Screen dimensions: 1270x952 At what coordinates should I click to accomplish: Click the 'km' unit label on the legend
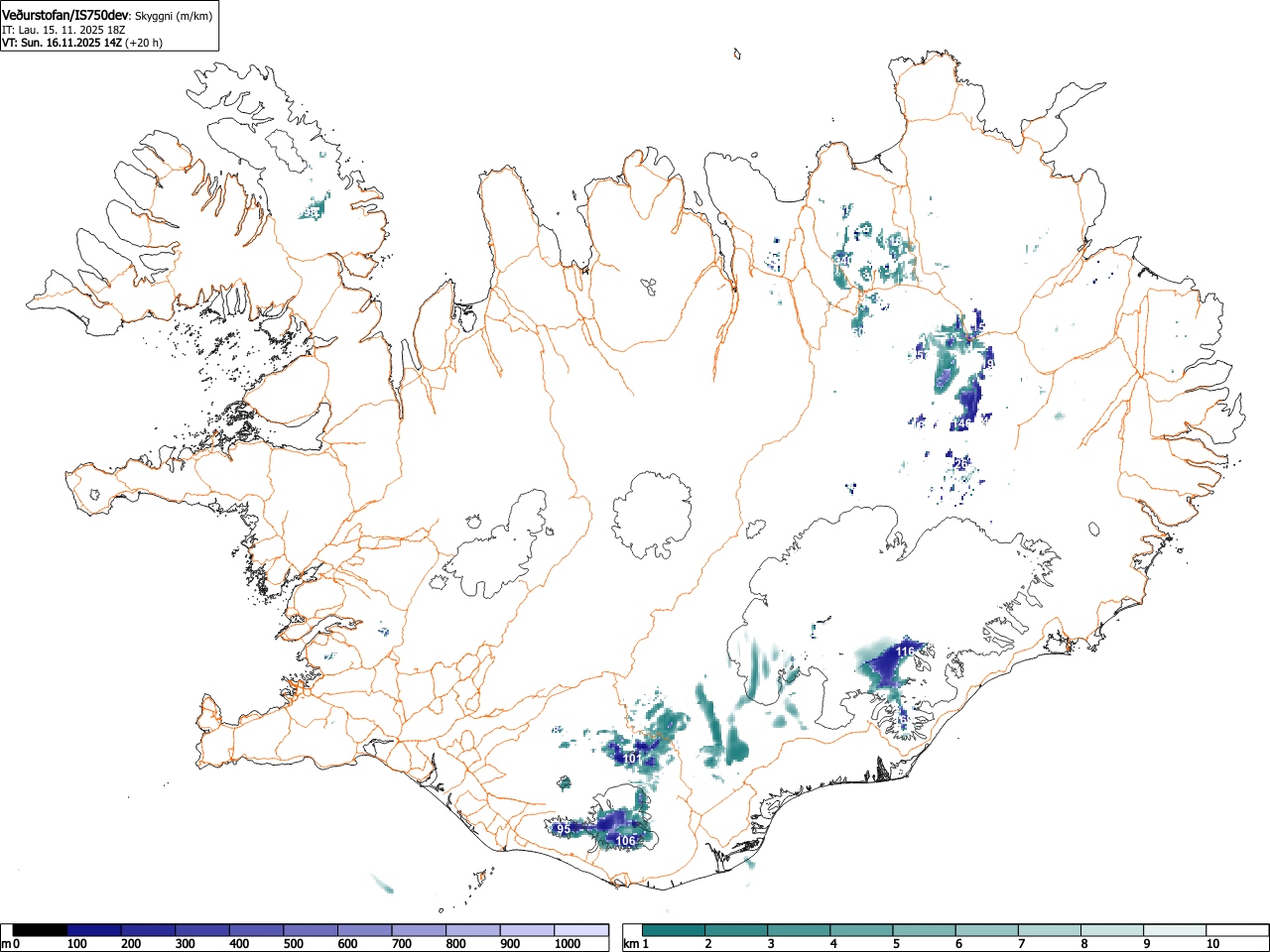pyautogui.click(x=631, y=944)
